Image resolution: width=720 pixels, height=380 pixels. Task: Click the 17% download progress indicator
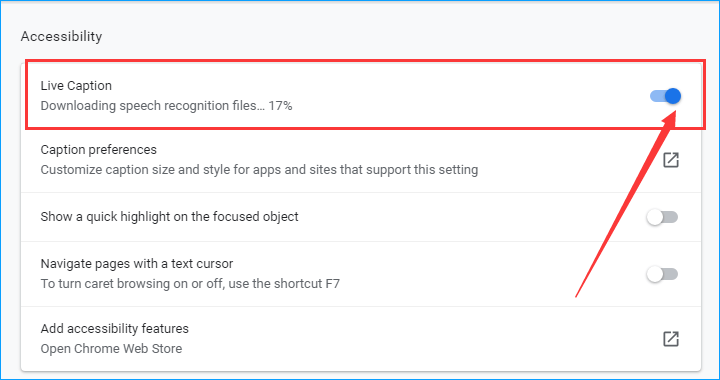281,106
